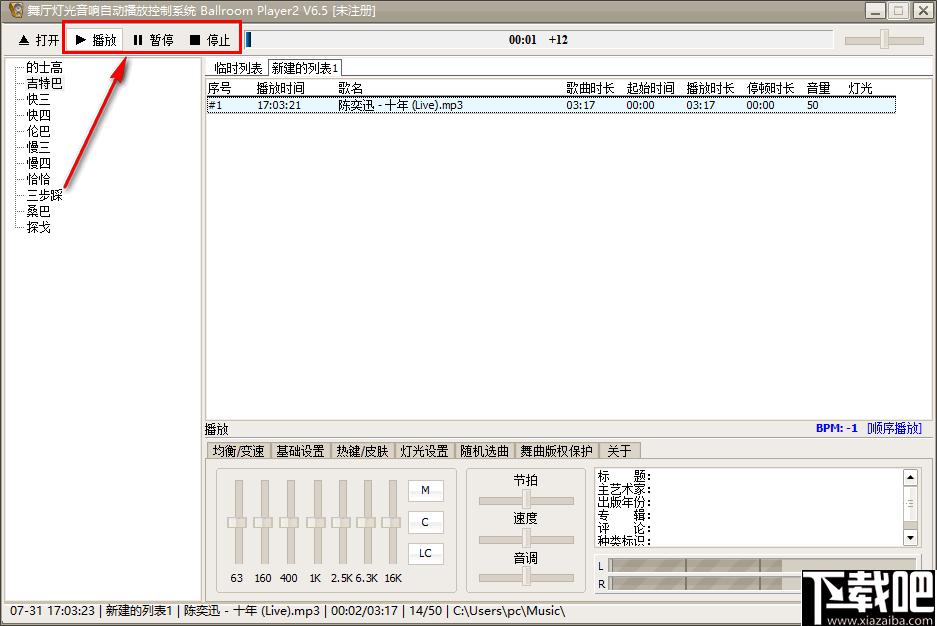937x626 pixels.
Task: Click scroll up arrow in tag info box
Action: coord(910,477)
